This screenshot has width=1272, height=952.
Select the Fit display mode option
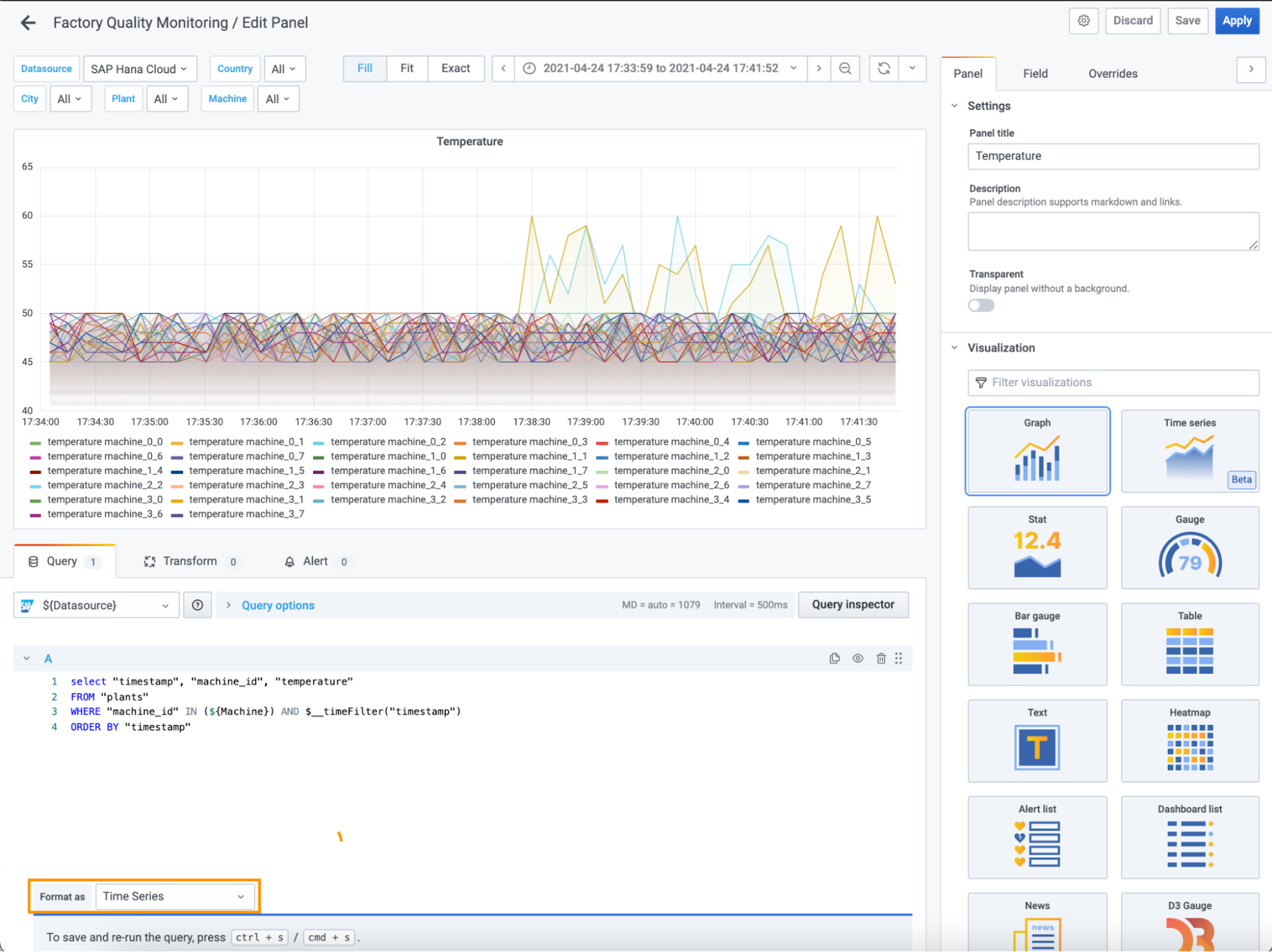[407, 68]
